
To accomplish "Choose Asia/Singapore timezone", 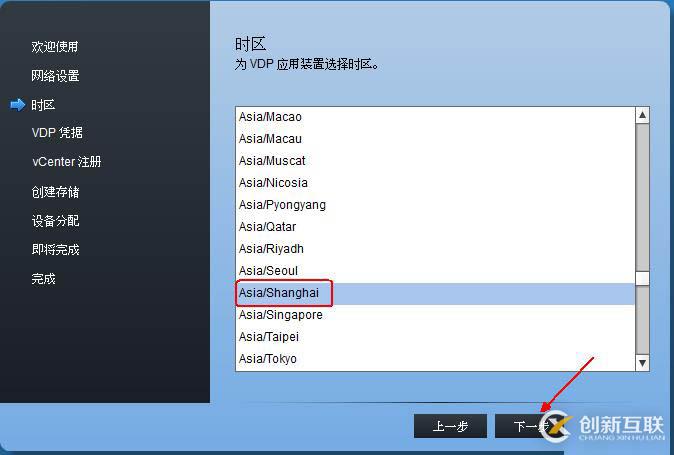I will [435, 315].
